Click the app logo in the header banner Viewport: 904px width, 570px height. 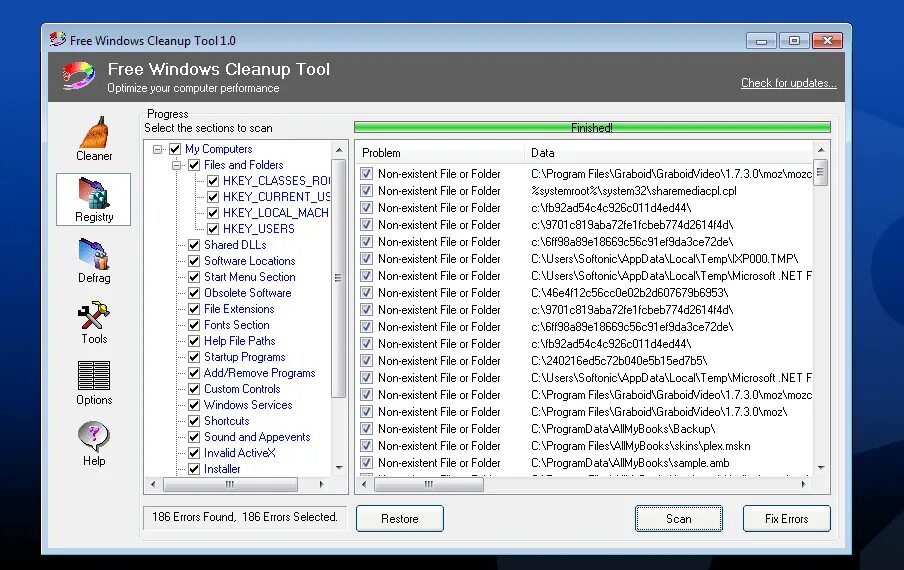point(78,76)
